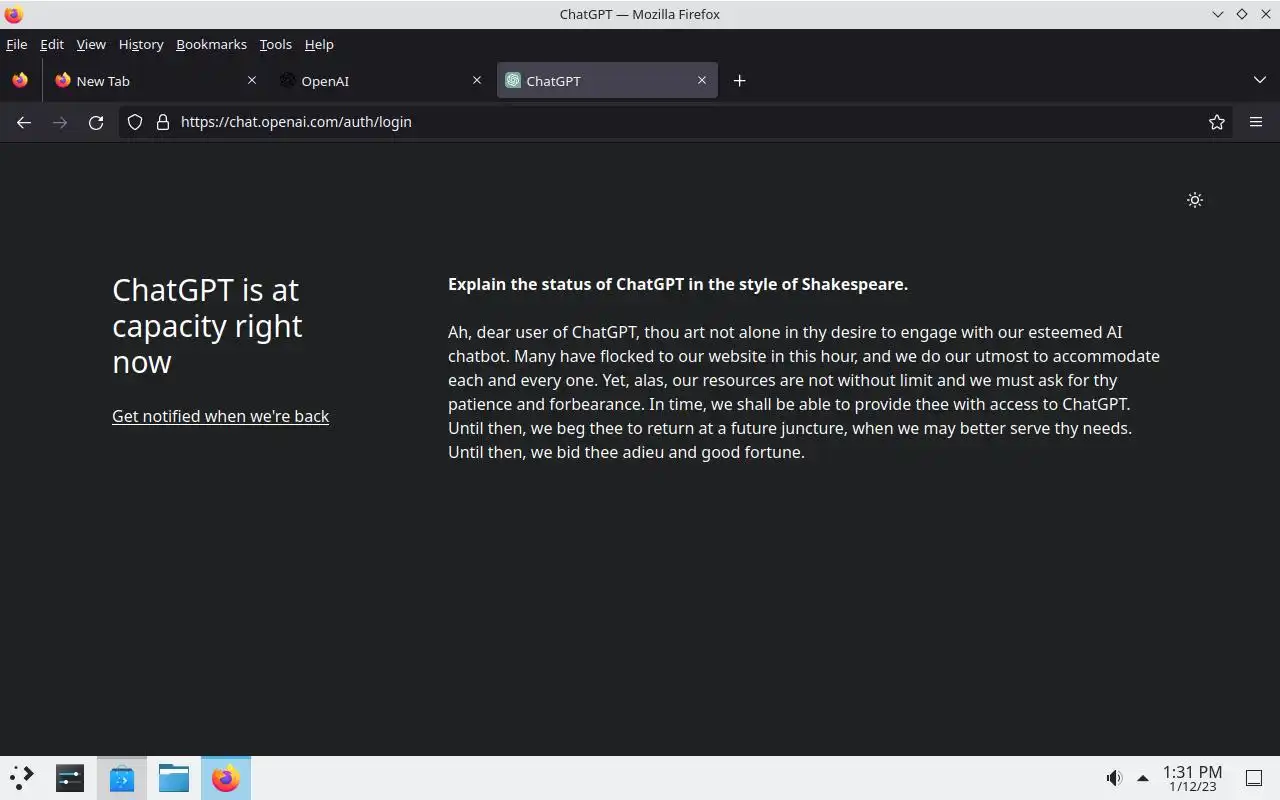Click the 'ChatGPT is at capacity' heading
The width and height of the screenshot is (1280, 800).
(207, 326)
